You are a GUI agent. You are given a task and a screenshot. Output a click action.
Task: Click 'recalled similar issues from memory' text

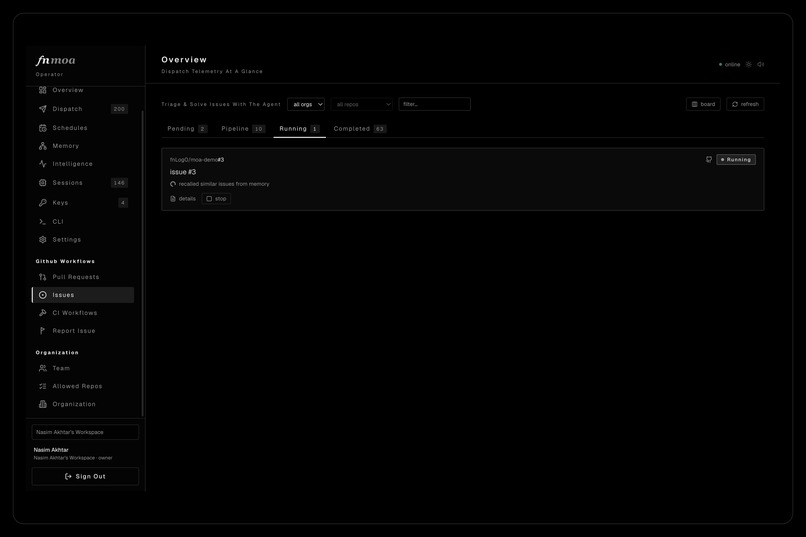[224, 184]
